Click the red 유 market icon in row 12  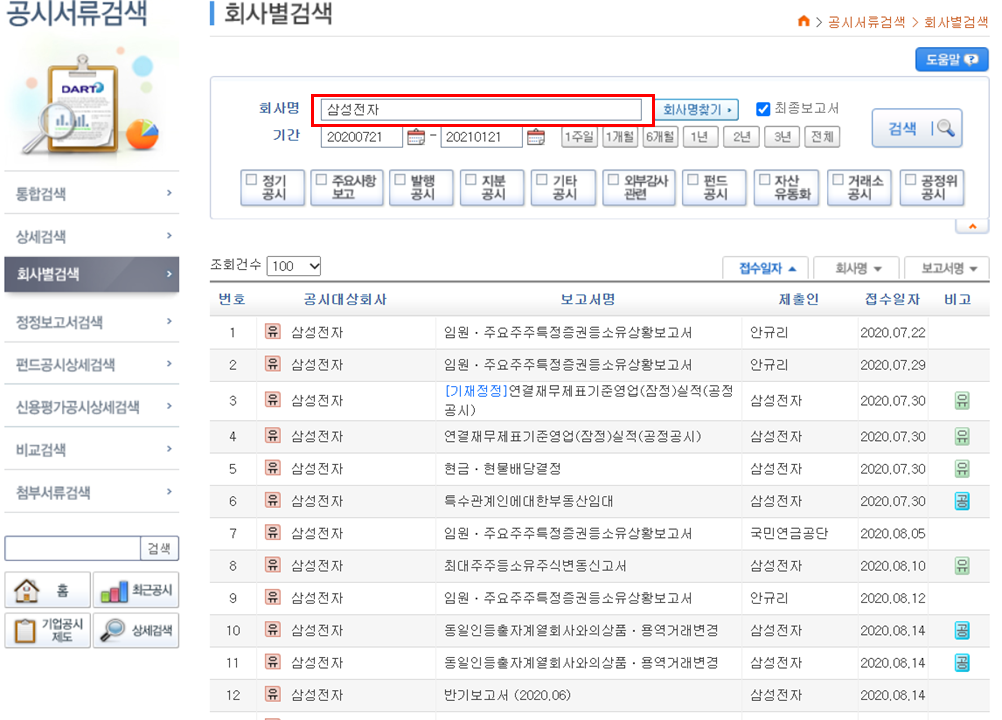pos(273,694)
